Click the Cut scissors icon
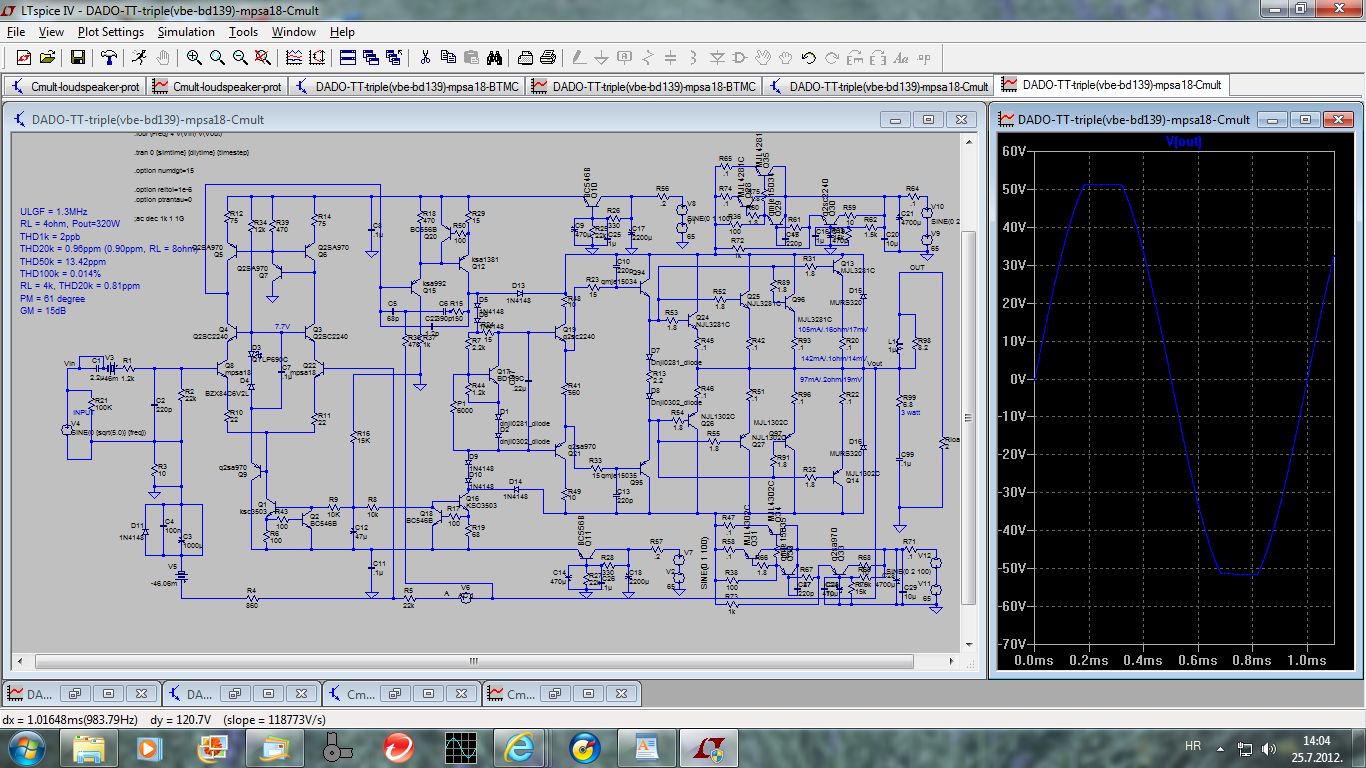The height and width of the screenshot is (768, 1366). 425,57
